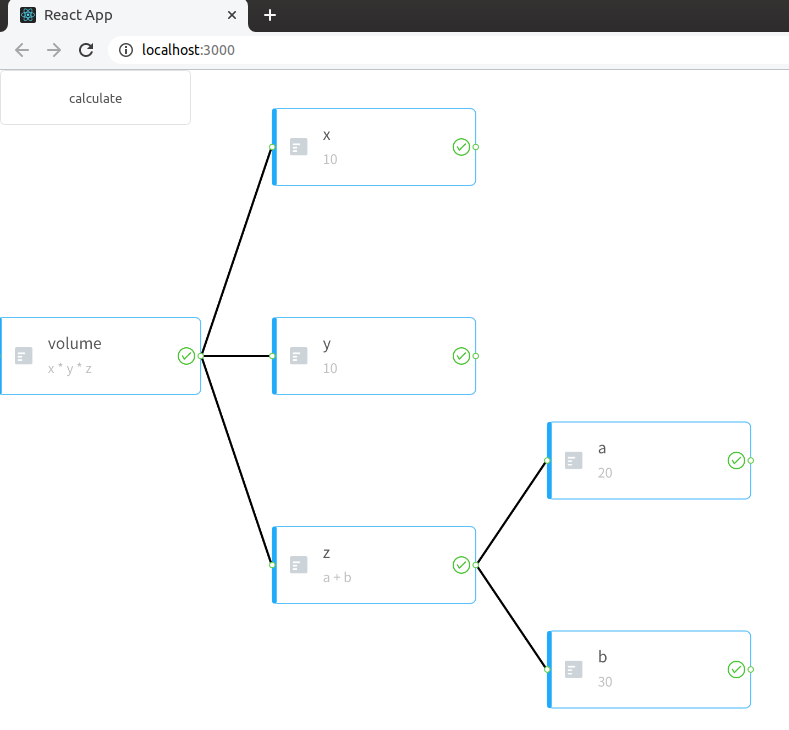
Task: Select the value '30' in node b
Action: (605, 682)
